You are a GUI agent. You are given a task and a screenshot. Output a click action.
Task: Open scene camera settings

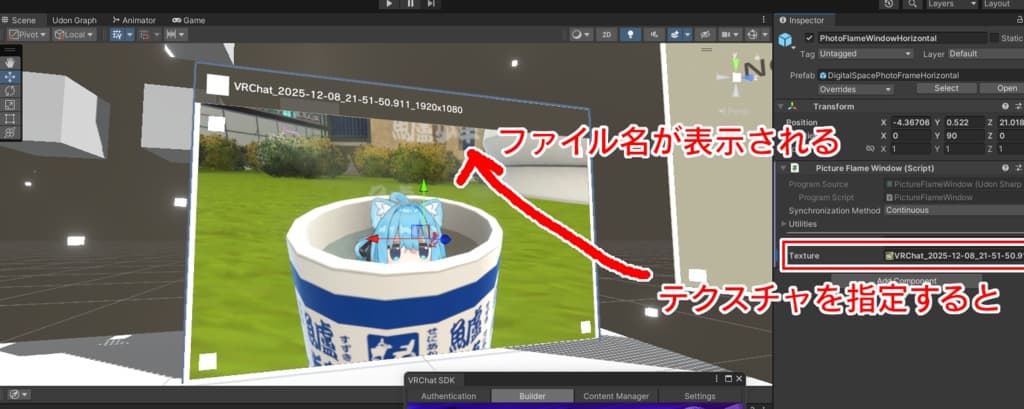coord(729,35)
